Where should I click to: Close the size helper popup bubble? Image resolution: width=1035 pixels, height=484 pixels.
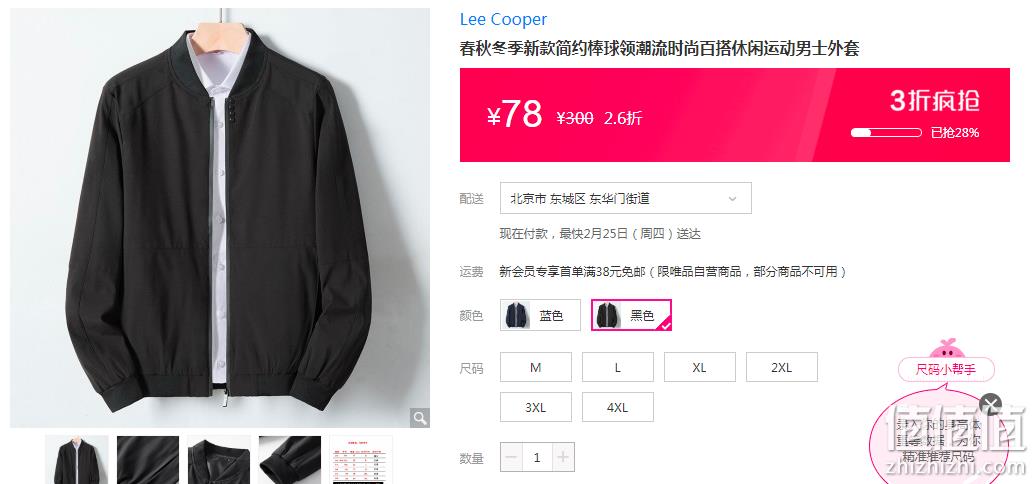pyautogui.click(x=991, y=403)
